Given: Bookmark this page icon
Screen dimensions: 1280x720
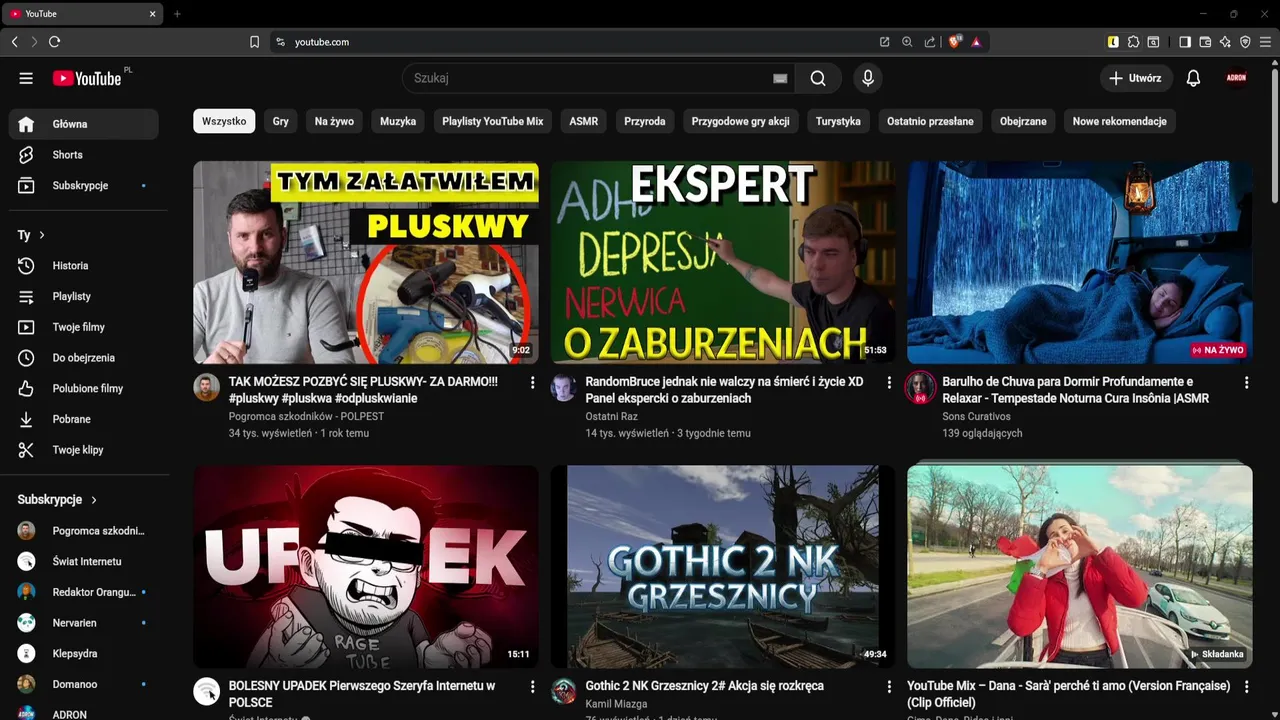Looking at the screenshot, I should pos(254,42).
